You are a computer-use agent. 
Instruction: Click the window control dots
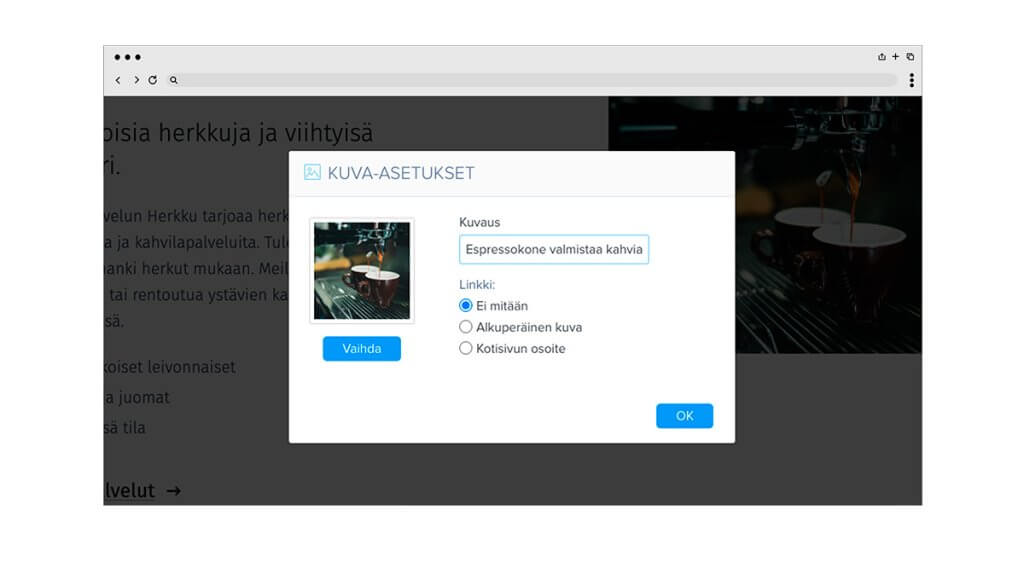click(x=127, y=57)
